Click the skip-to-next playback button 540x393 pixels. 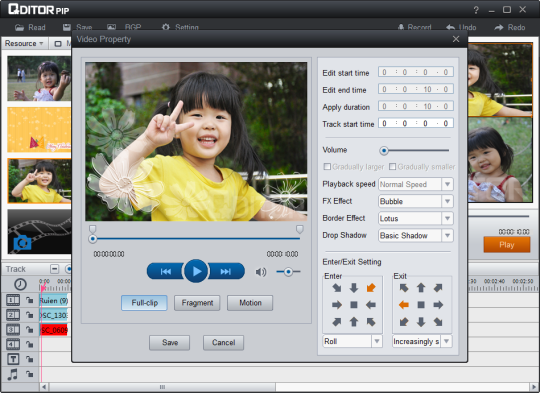[226, 271]
